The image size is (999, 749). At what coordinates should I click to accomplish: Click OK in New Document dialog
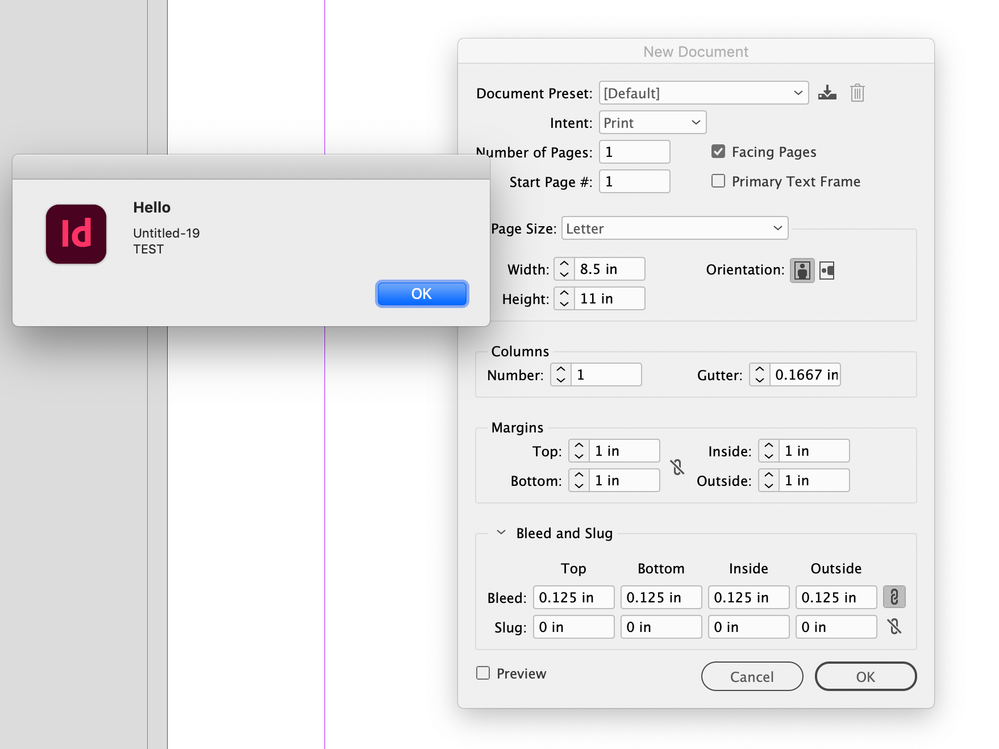(865, 677)
